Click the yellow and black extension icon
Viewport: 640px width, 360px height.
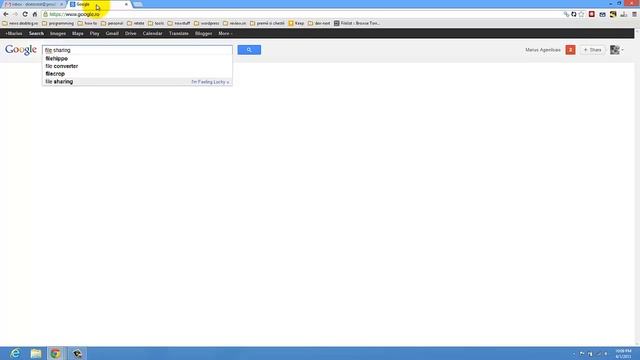(x=613, y=14)
